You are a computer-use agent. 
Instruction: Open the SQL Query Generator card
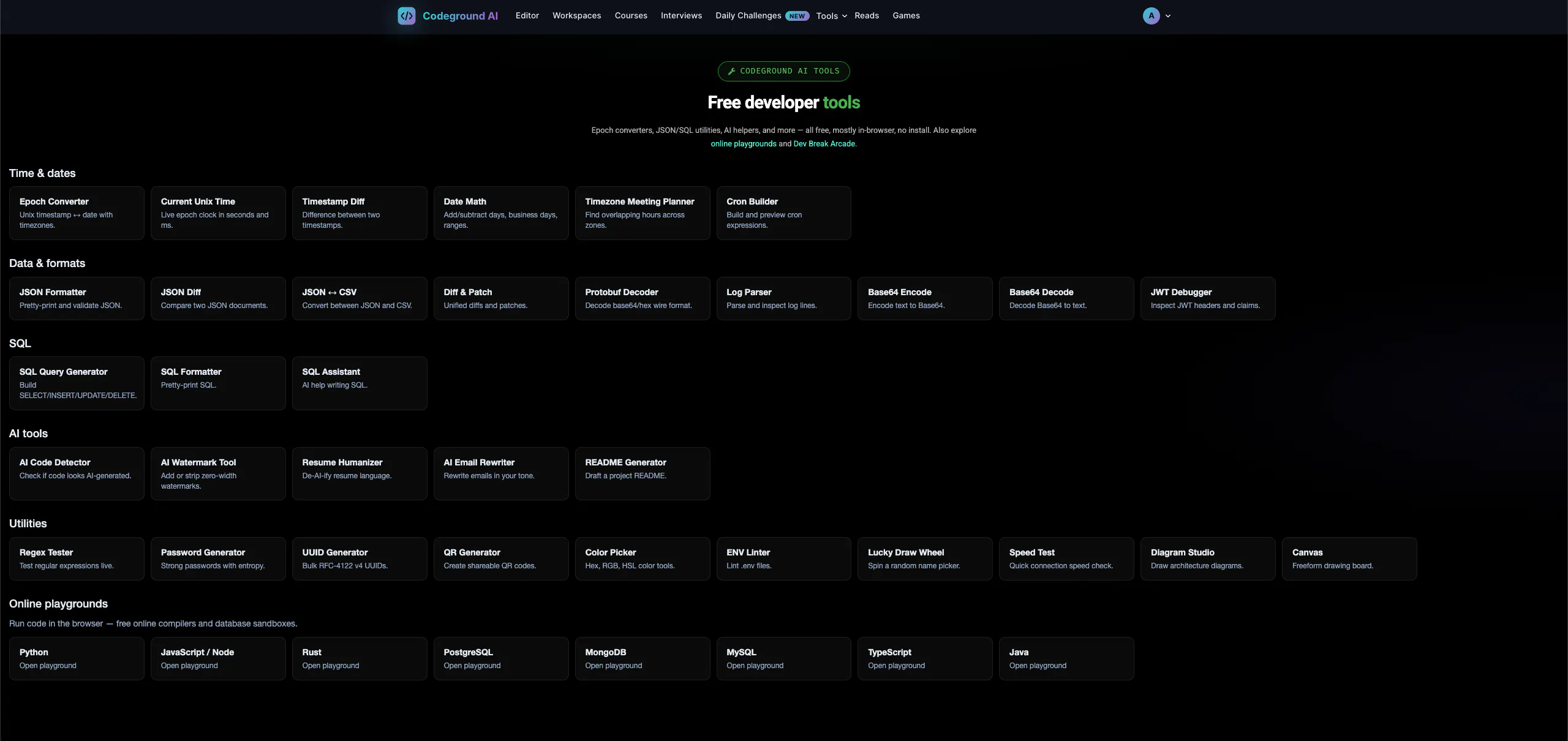[77, 383]
